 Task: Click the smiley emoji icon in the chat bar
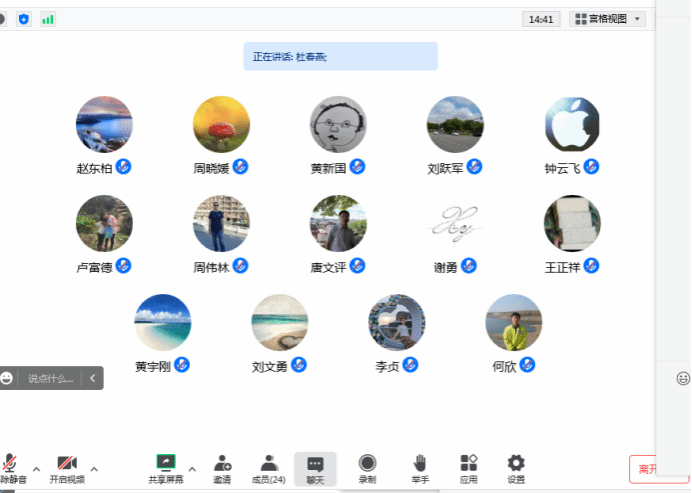pos(7,378)
